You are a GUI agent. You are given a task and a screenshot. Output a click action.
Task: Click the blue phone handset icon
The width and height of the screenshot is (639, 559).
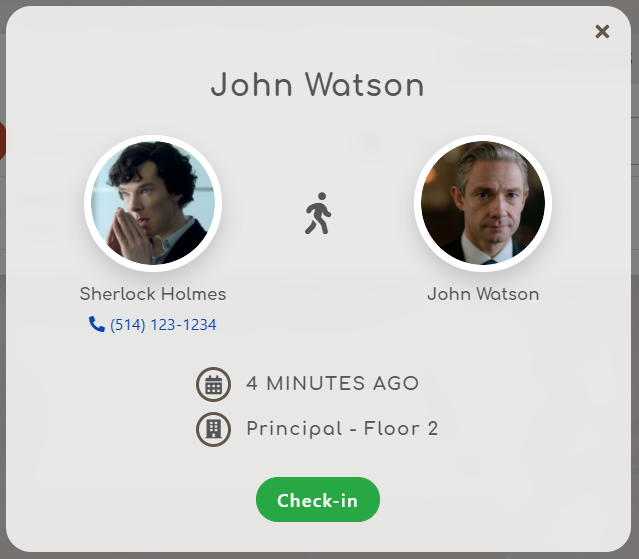coord(97,324)
